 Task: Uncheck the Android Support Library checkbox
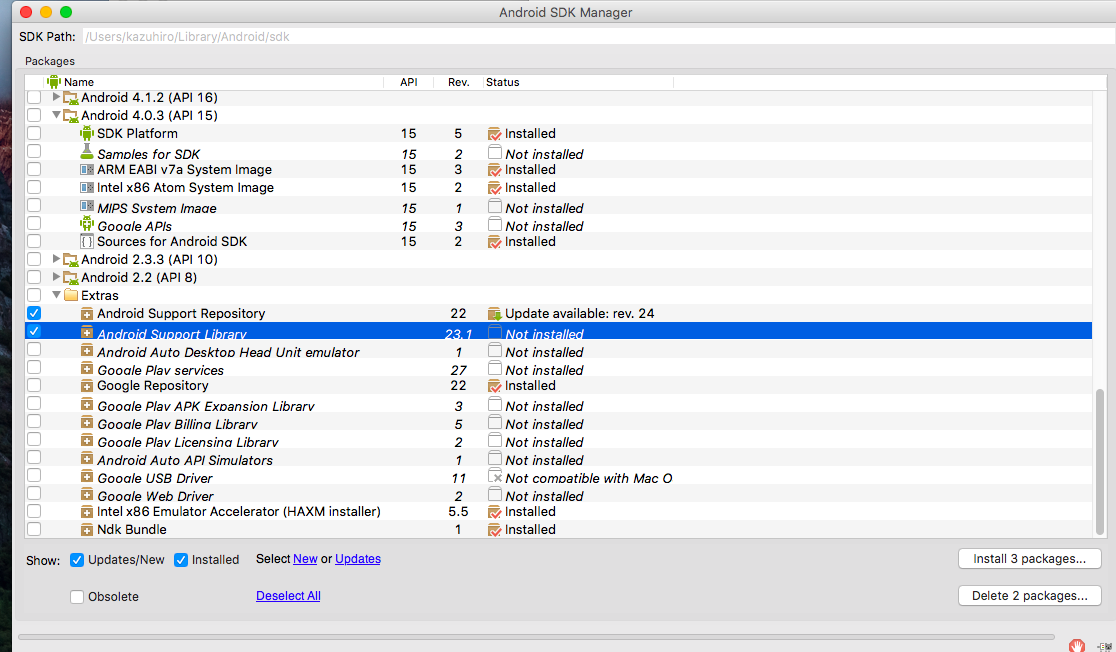(33, 331)
